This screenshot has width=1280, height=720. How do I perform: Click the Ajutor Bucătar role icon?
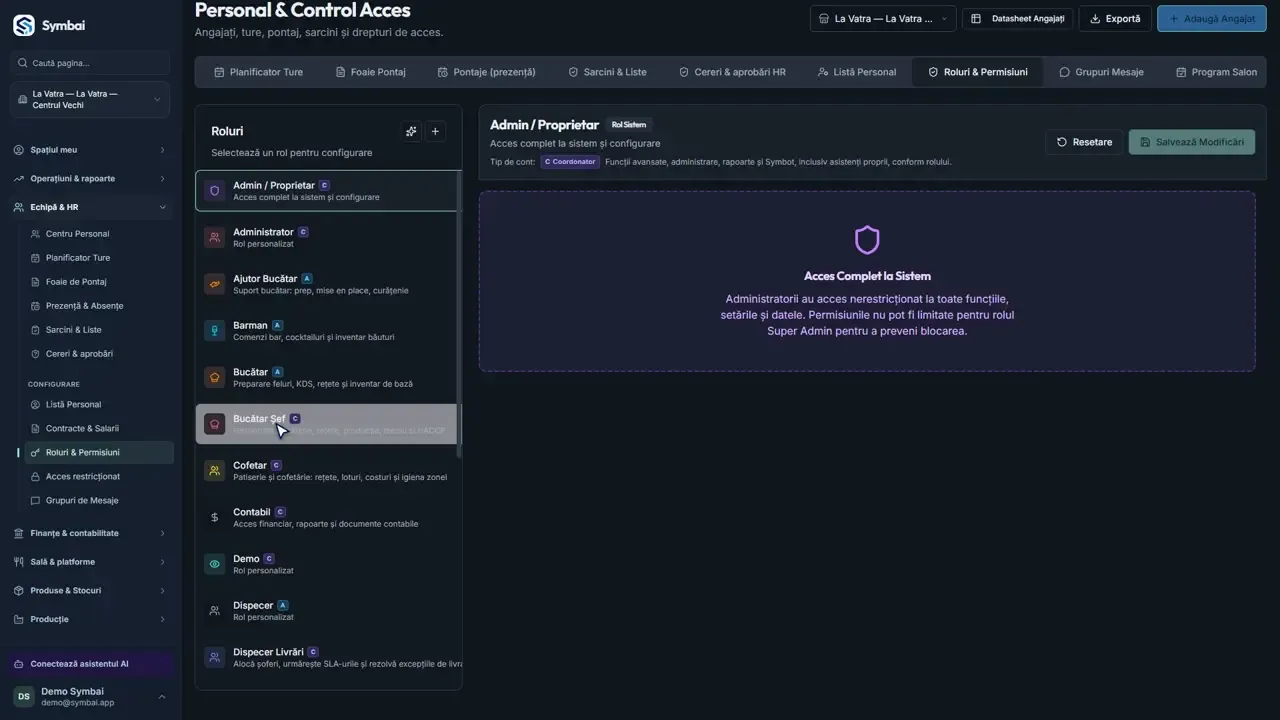[x=215, y=284]
